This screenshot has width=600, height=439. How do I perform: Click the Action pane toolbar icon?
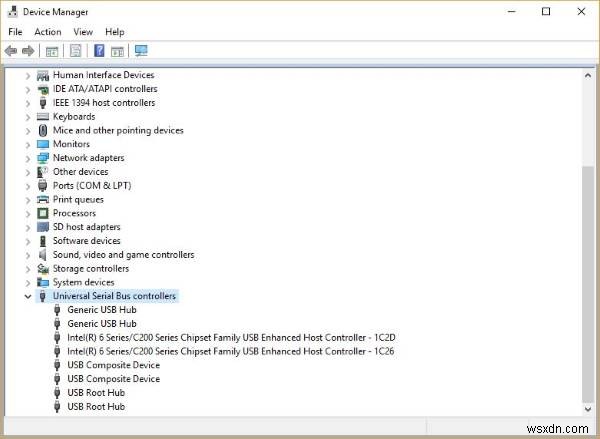click(117, 51)
